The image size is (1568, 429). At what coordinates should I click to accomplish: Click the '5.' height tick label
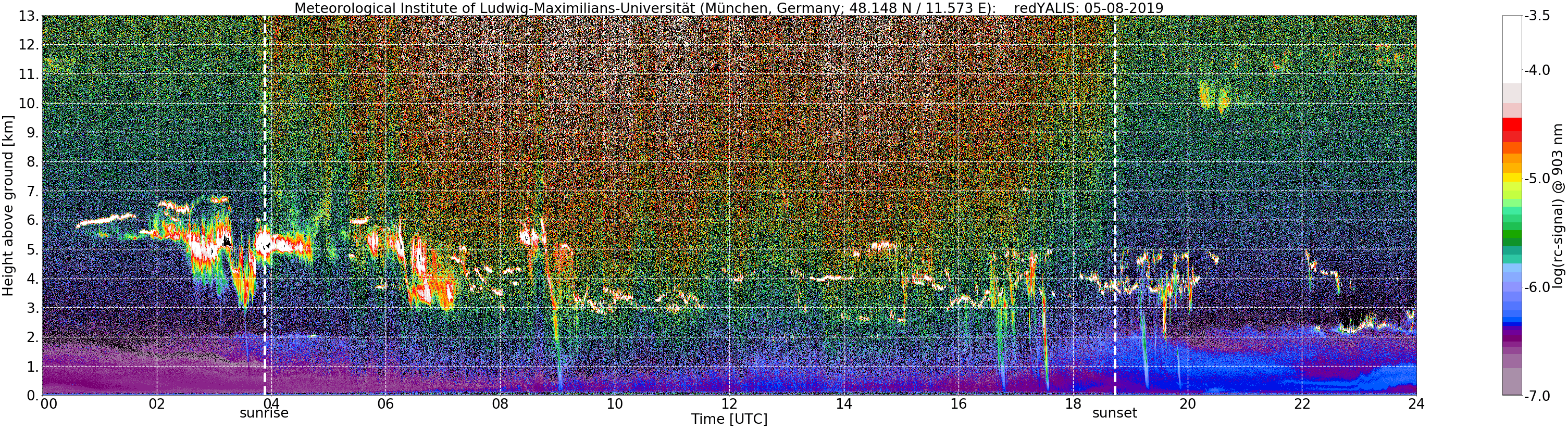coord(33,249)
